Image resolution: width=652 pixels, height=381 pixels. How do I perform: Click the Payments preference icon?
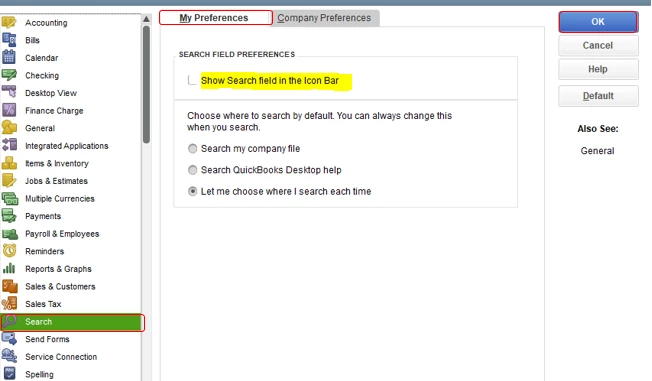pos(9,216)
